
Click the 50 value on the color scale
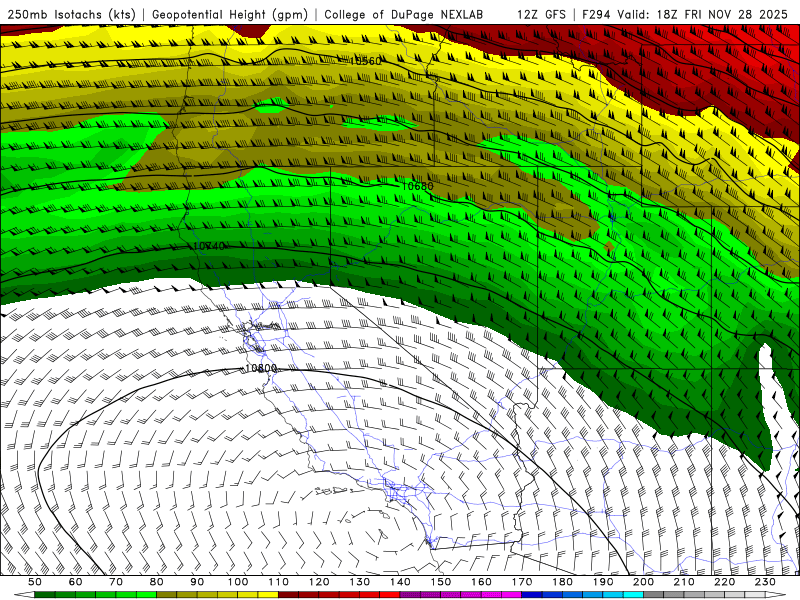pyautogui.click(x=35, y=582)
